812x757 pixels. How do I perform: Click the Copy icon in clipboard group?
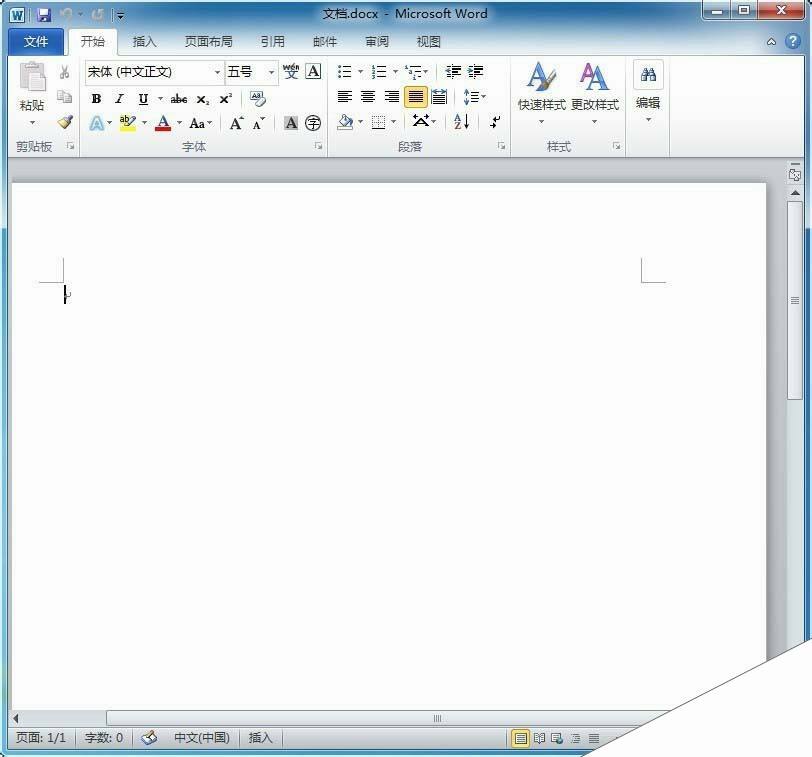click(64, 96)
